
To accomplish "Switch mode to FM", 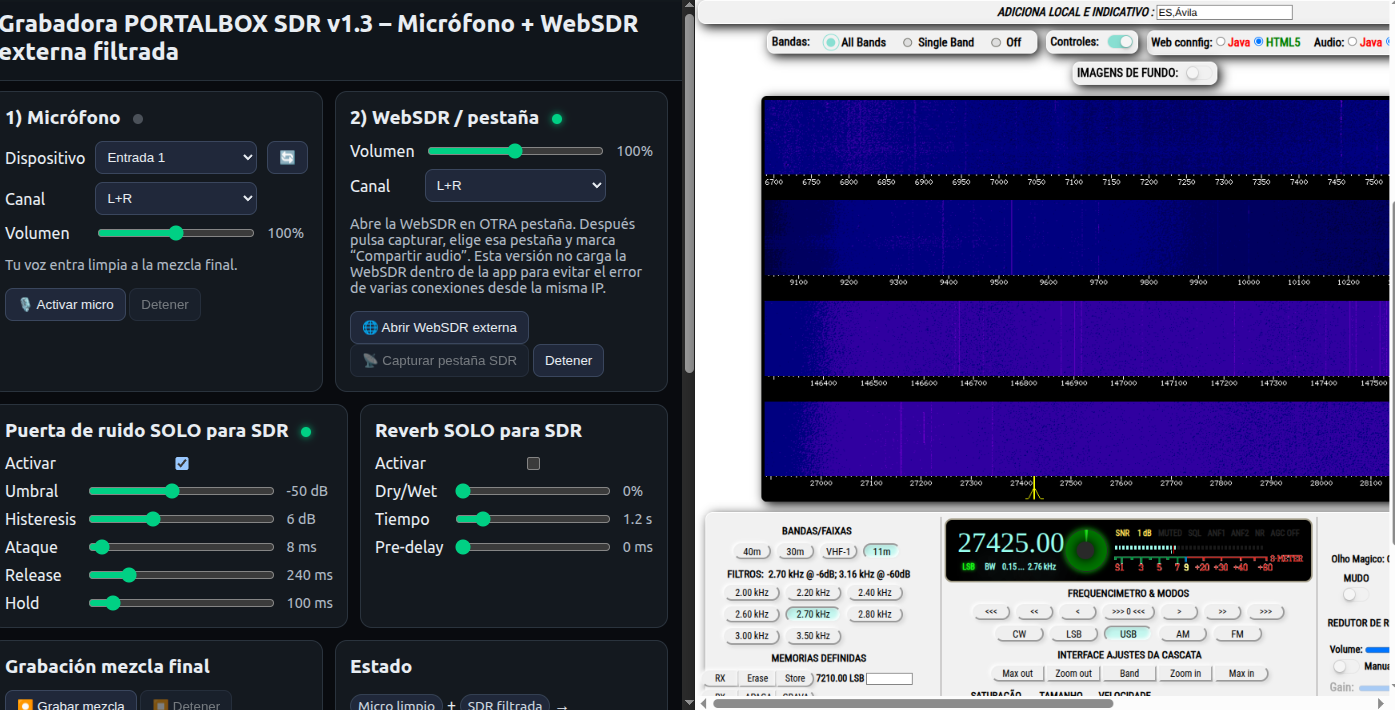I will (x=1238, y=634).
